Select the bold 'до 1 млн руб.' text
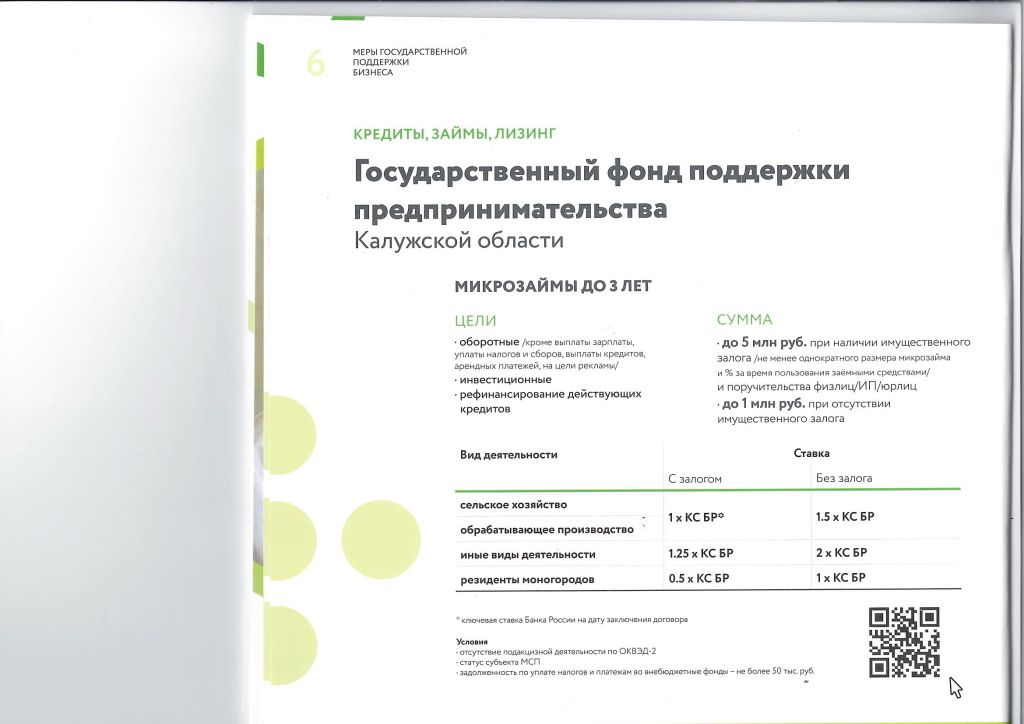Screen dimensions: 1024x724 (x=764, y=404)
